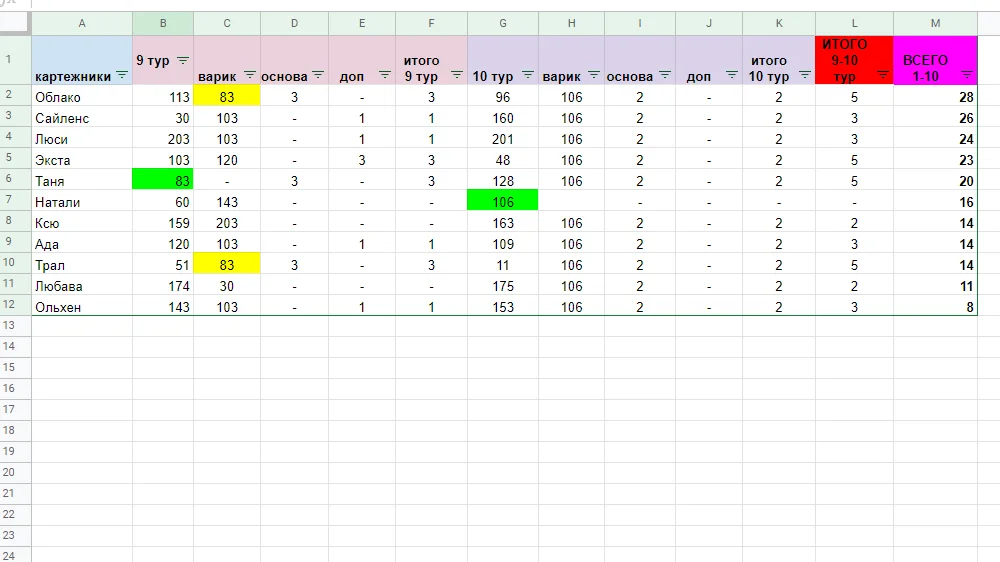
Task: Select cell with name Экста
Action: point(82,160)
